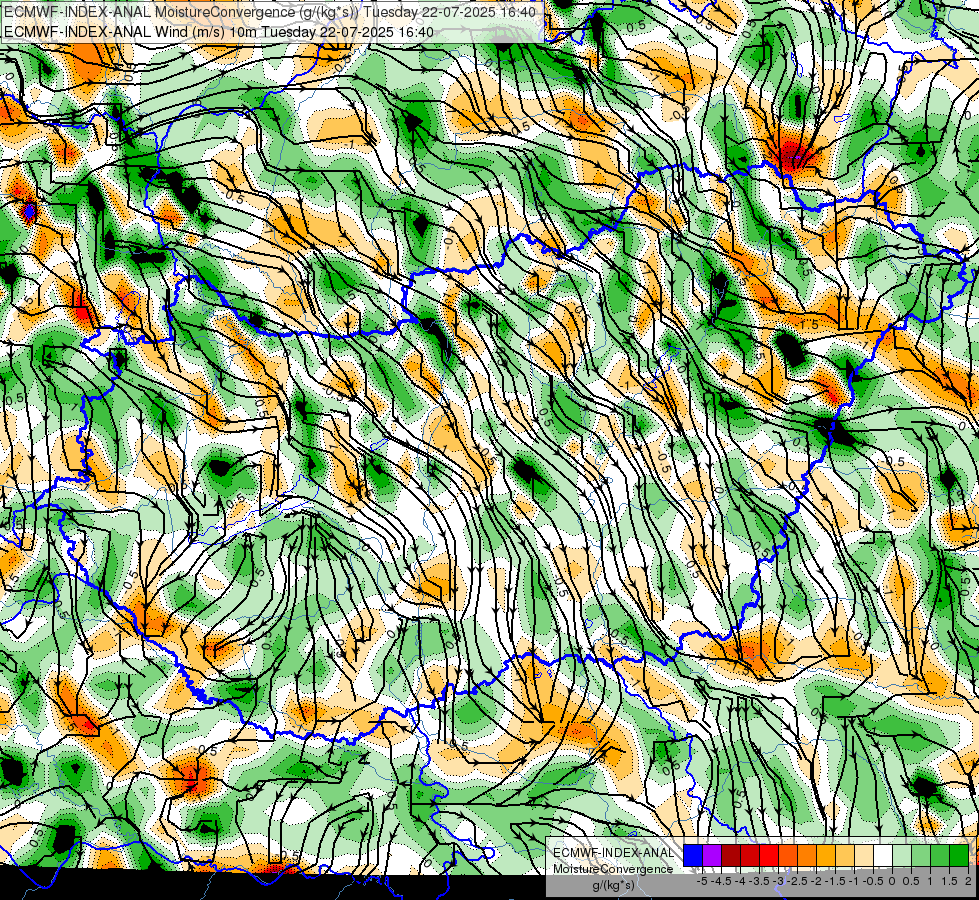Click the 2 tick value at legend's end
Viewport: 979px width, 900px height.
click(968, 881)
